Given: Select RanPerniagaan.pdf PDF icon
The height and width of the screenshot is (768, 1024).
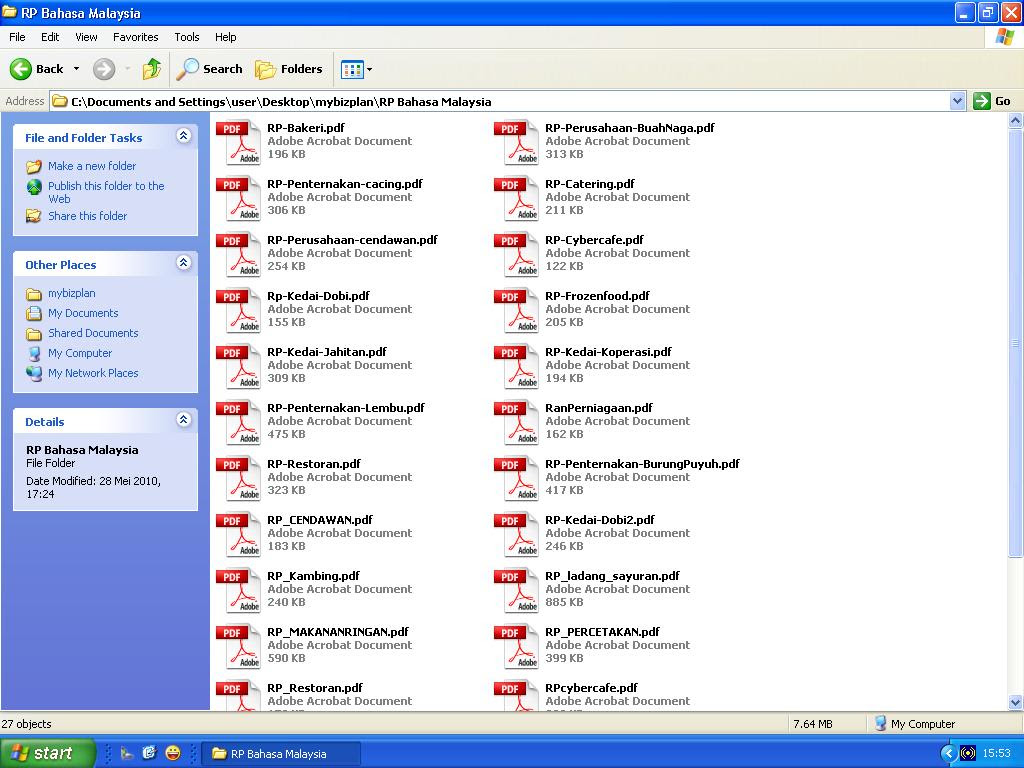Looking at the screenshot, I should (x=517, y=423).
